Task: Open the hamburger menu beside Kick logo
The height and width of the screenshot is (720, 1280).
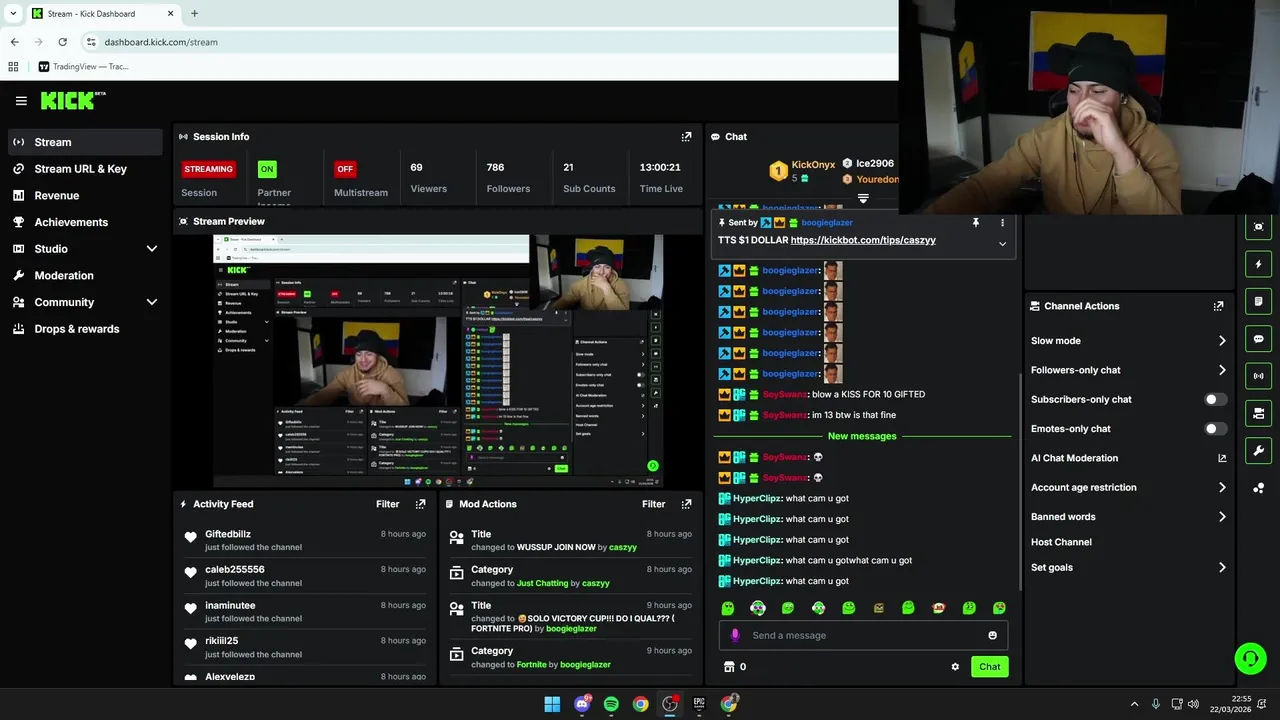Action: pos(21,101)
